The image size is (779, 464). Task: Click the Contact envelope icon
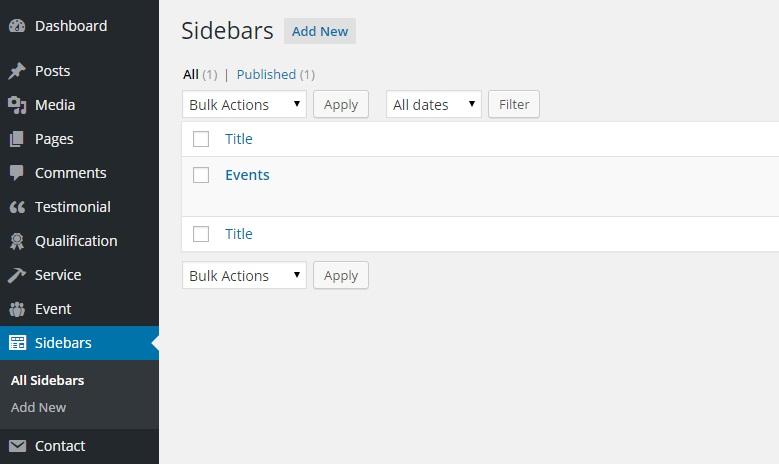pos(17,446)
